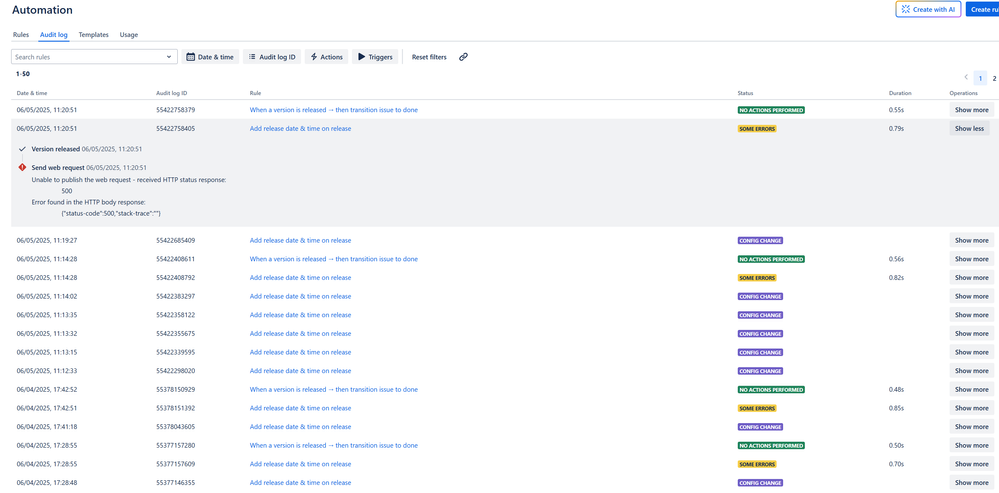The image size is (999, 493).
Task: Open rule link for log 55422298020
Action: (x=300, y=371)
